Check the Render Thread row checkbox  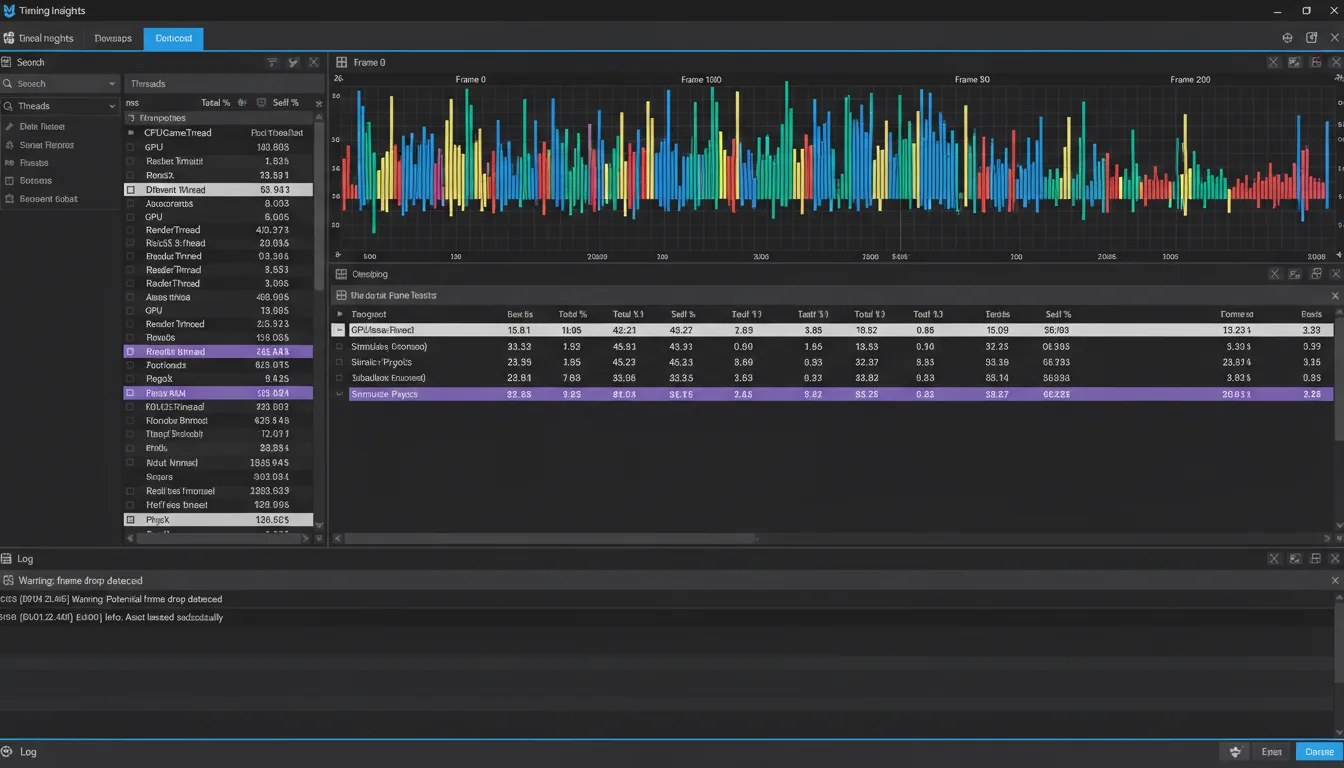tap(128, 229)
